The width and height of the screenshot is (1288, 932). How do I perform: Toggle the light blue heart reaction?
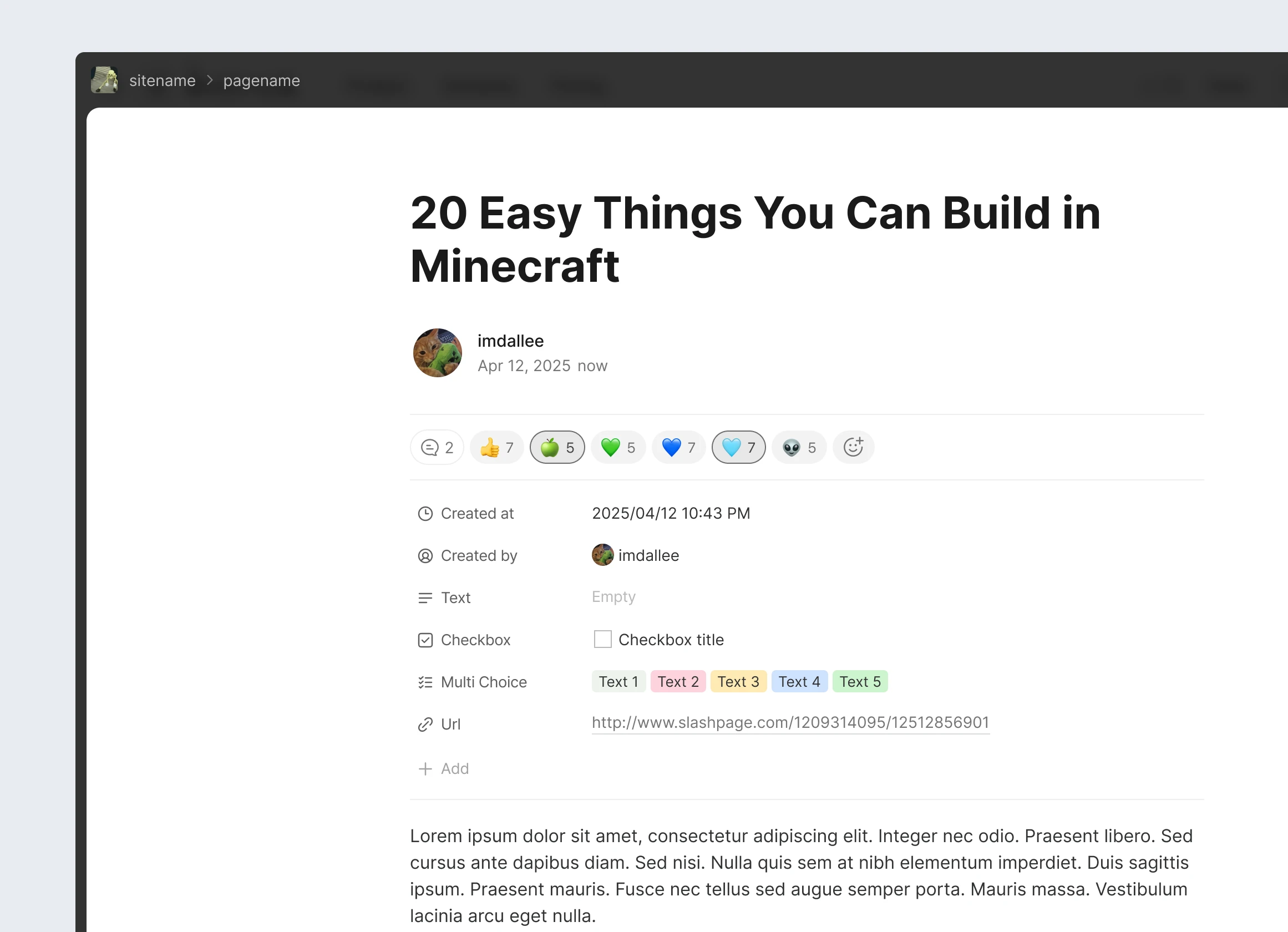(x=738, y=448)
